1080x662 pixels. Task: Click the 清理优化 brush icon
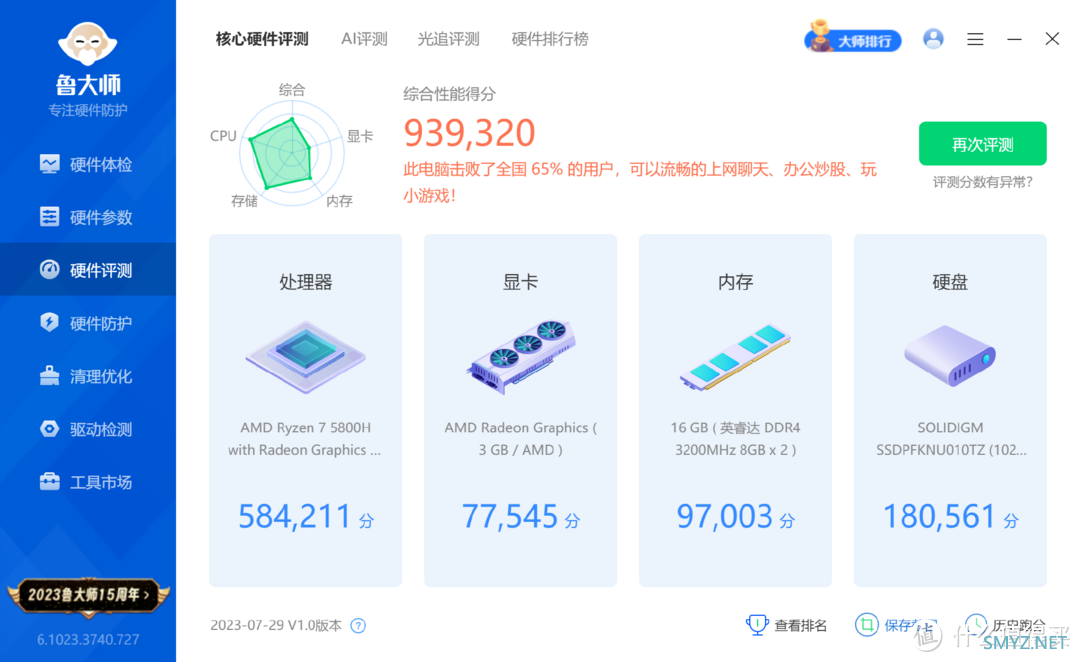pos(50,375)
